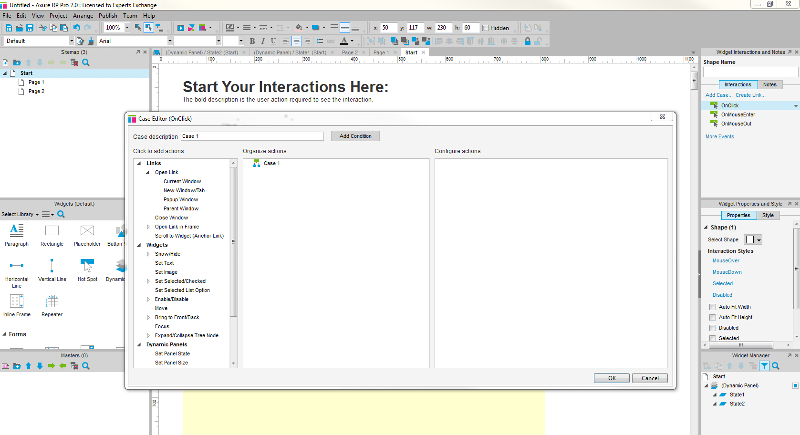Click the Undo arrow icon
The height and width of the screenshot is (435, 800).
pos(77,28)
